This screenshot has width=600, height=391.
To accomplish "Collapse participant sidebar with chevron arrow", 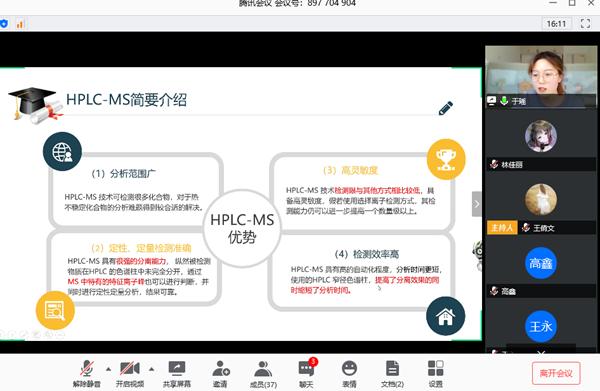I will [477, 204].
